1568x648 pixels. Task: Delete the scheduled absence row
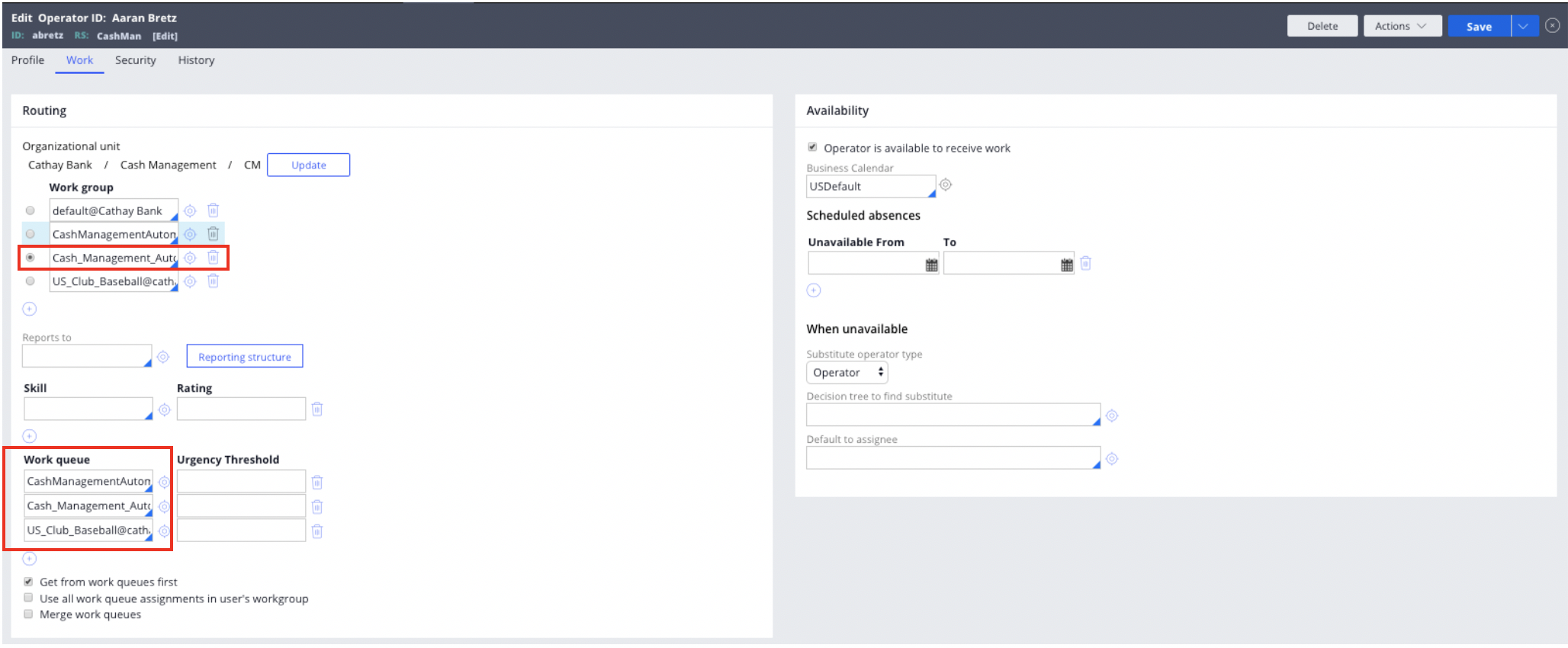pos(1086,264)
